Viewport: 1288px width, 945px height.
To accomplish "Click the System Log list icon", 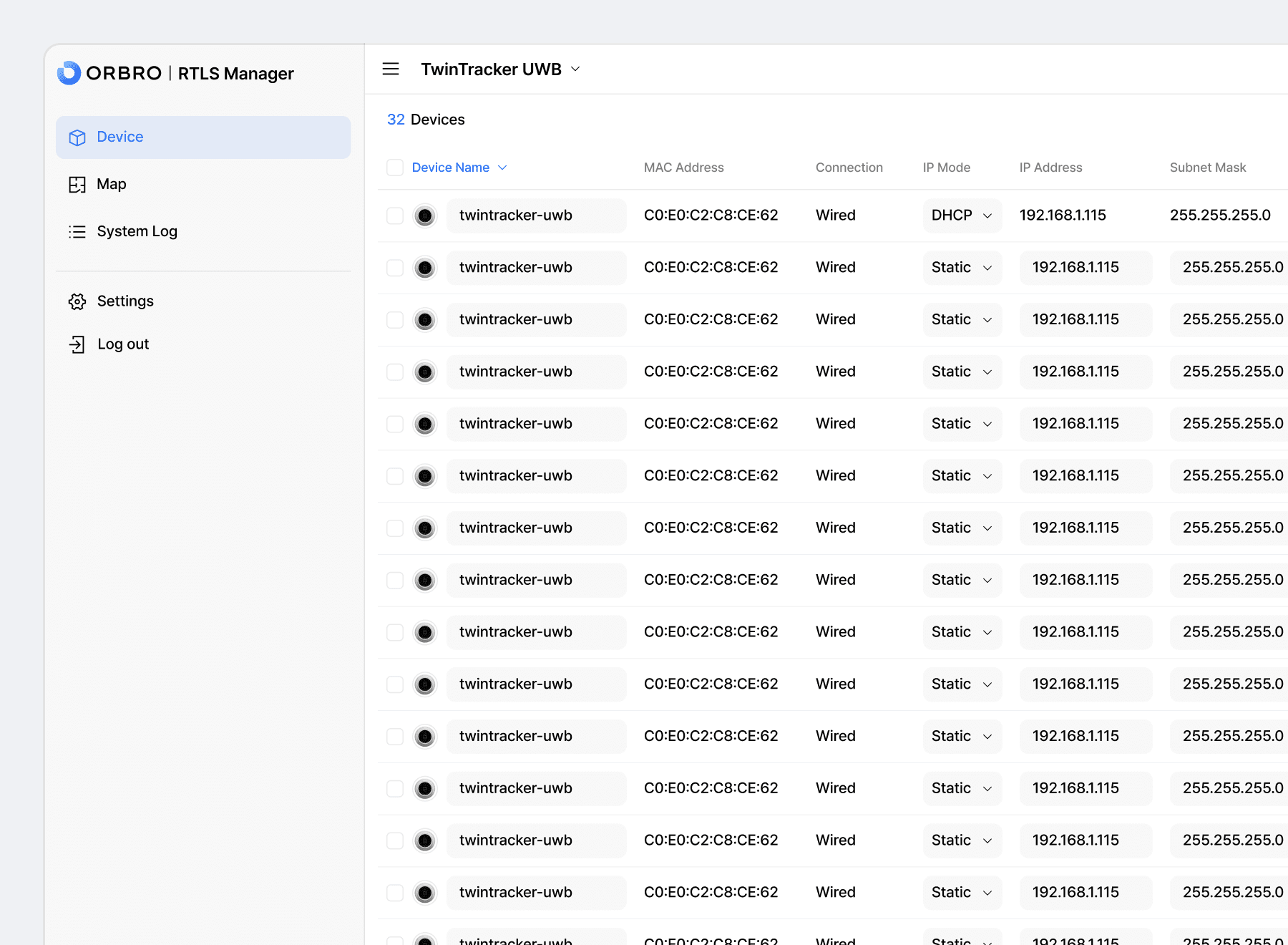I will [77, 232].
